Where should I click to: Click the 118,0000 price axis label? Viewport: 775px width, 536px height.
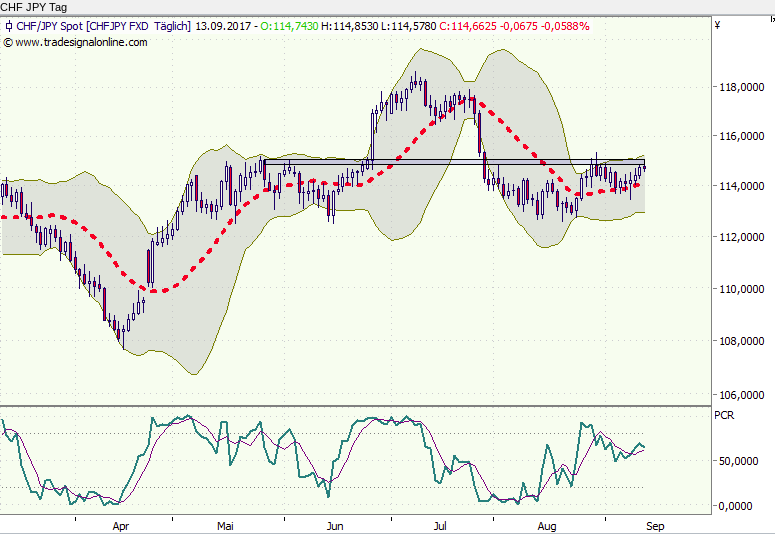[741, 88]
